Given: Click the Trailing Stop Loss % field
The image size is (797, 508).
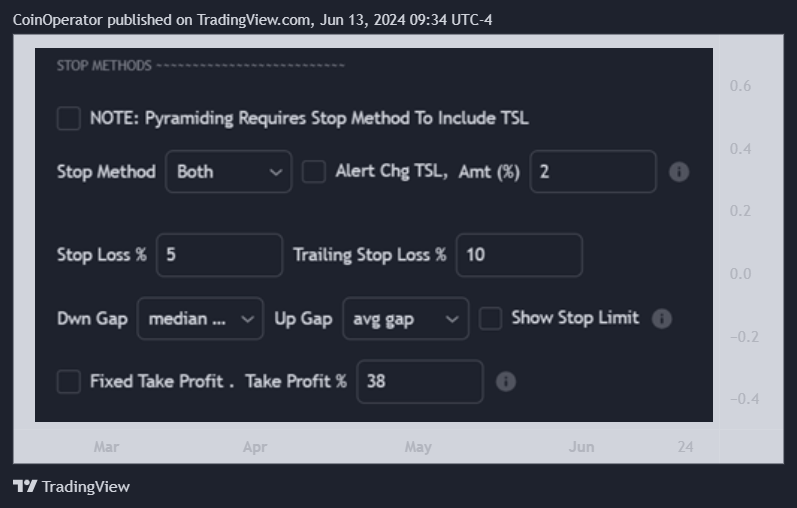Looking at the screenshot, I should 519,255.
